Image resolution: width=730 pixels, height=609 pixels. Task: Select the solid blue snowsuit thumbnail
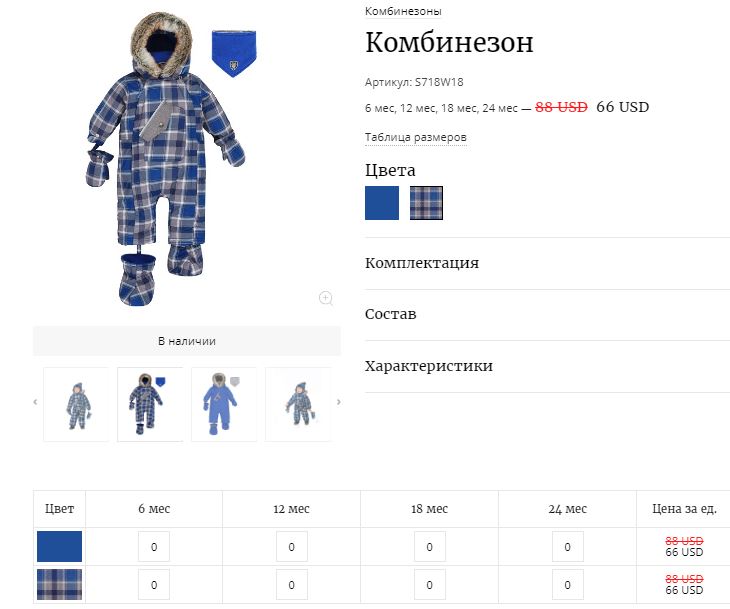(x=224, y=404)
